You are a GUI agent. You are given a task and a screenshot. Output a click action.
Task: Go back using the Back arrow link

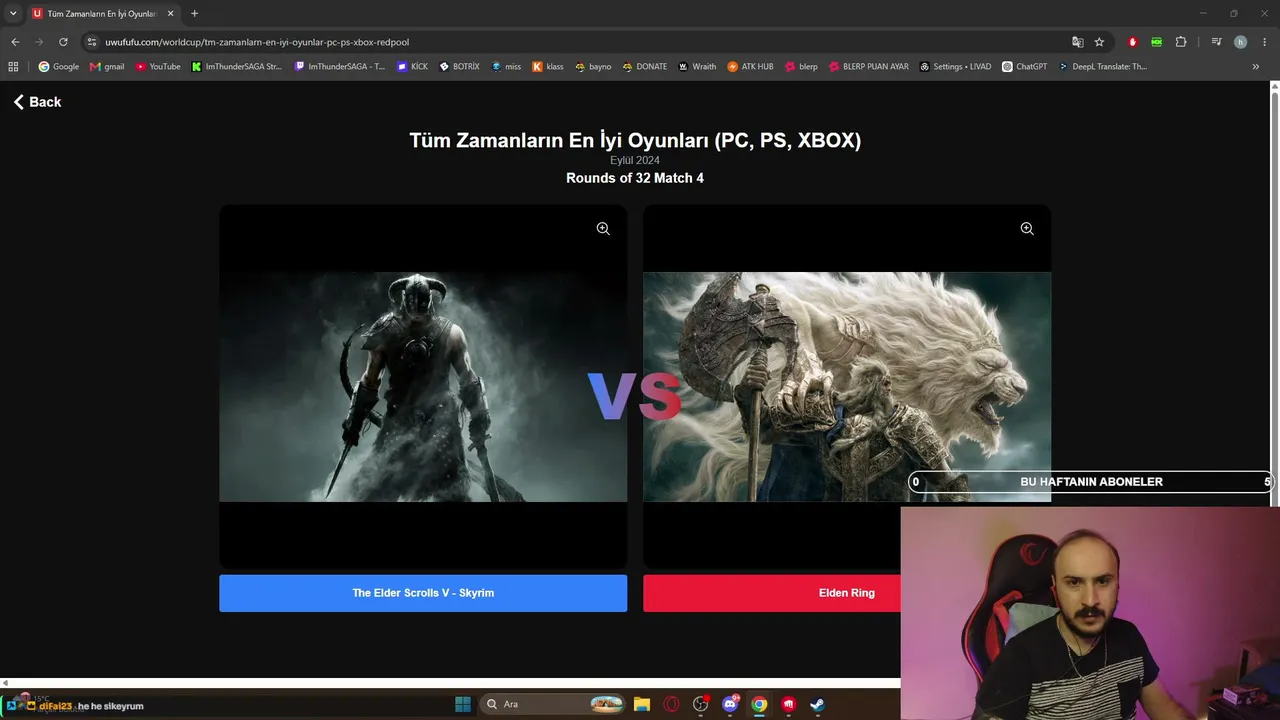tap(37, 102)
